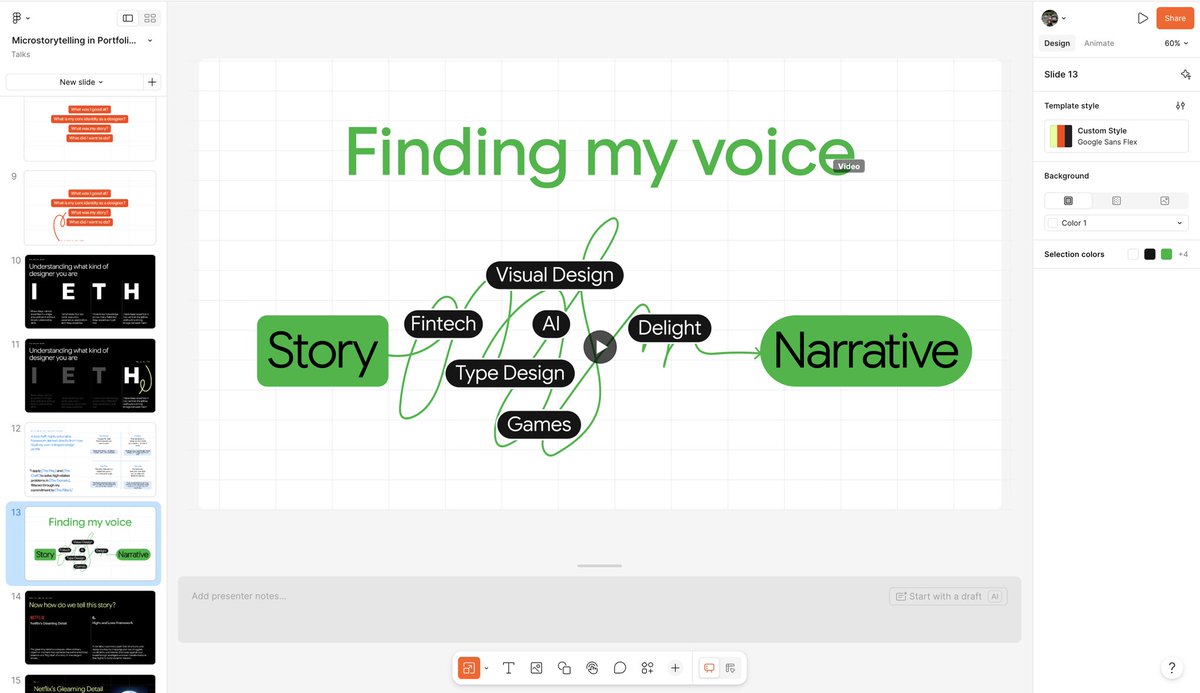Select the interactive hand tap tool

[592, 668]
